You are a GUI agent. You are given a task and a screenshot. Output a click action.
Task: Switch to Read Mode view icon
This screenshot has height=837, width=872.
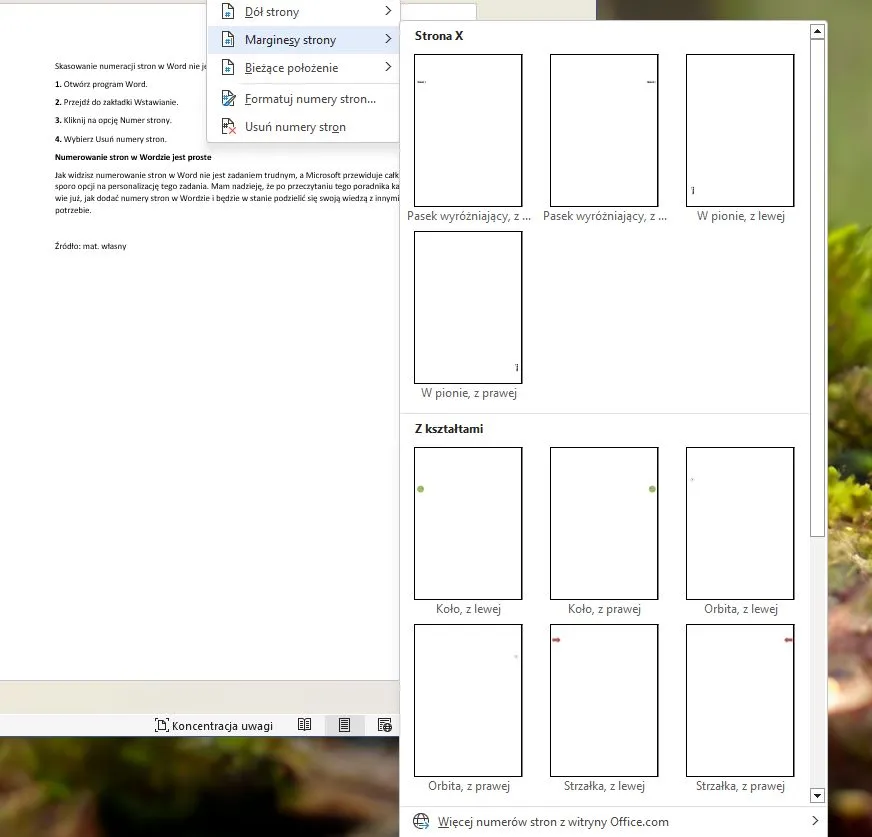305,725
